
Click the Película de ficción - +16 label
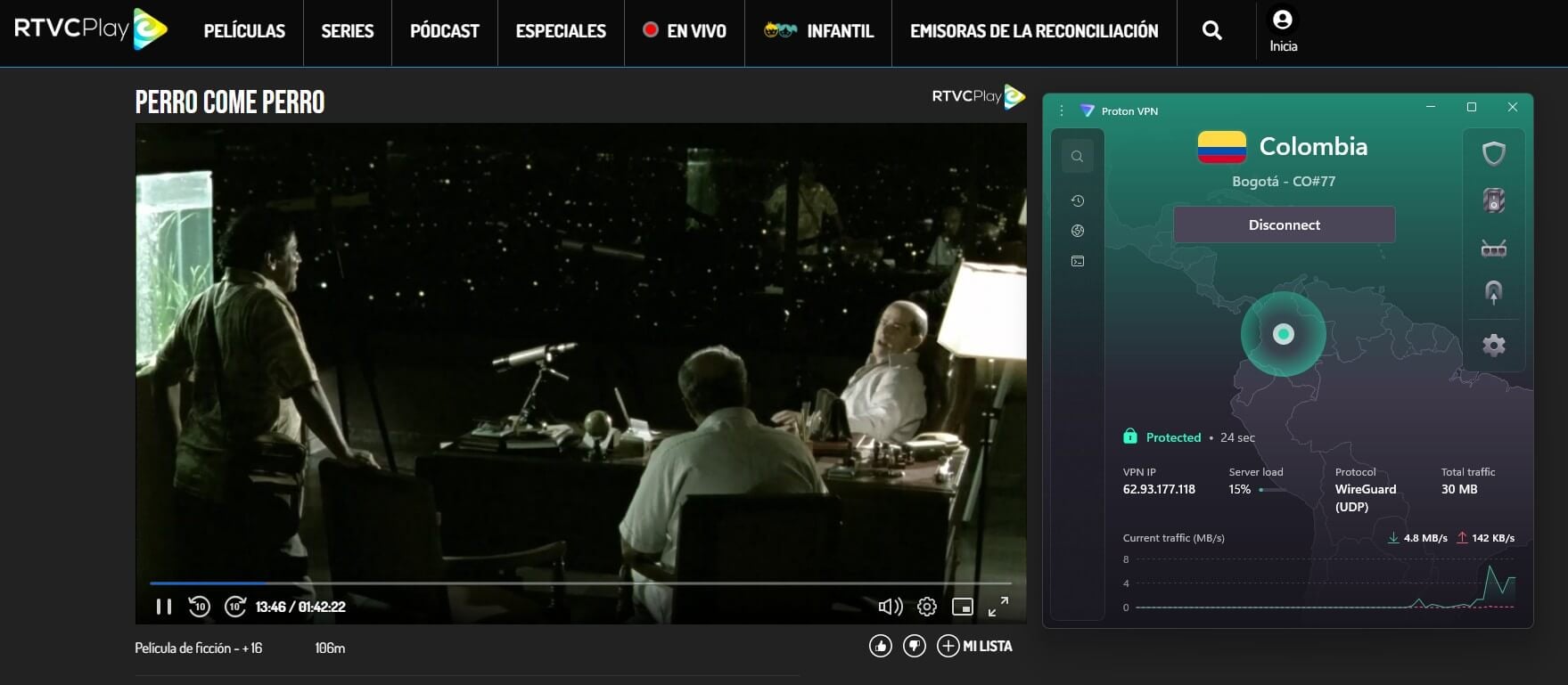[199, 648]
